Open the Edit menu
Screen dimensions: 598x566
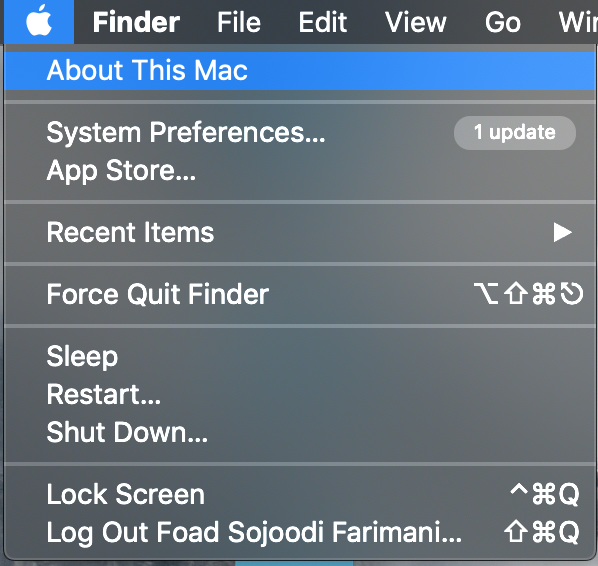[x=323, y=22]
